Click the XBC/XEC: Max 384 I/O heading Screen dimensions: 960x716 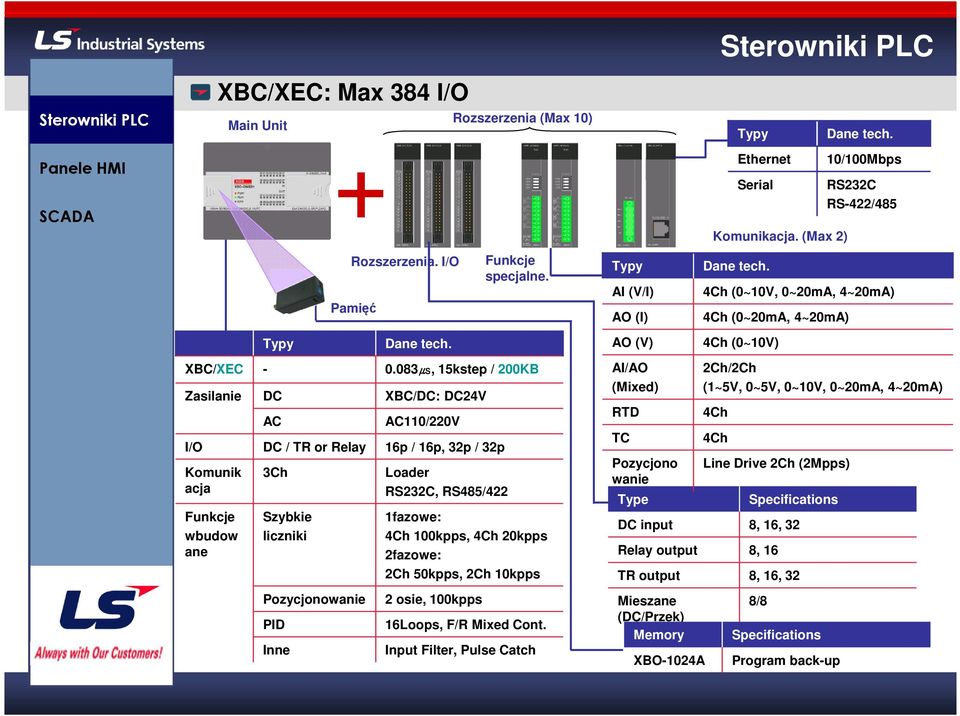[343, 92]
